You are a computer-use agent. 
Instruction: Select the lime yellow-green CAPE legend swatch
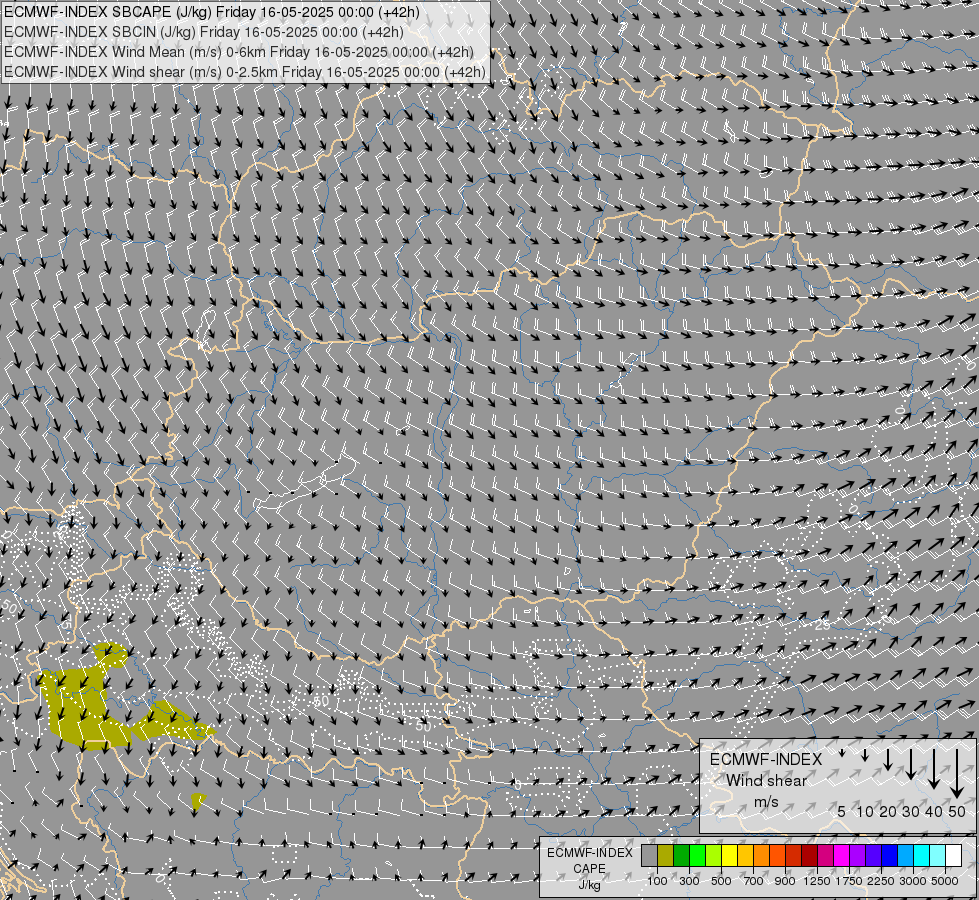point(713,856)
